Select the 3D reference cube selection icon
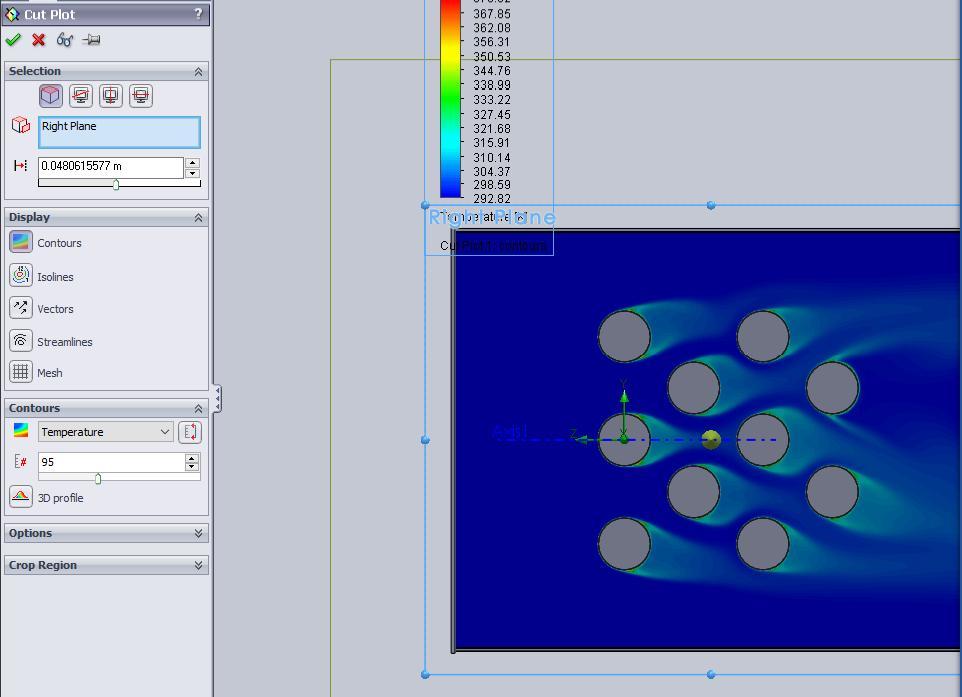 pyautogui.click(x=50, y=96)
